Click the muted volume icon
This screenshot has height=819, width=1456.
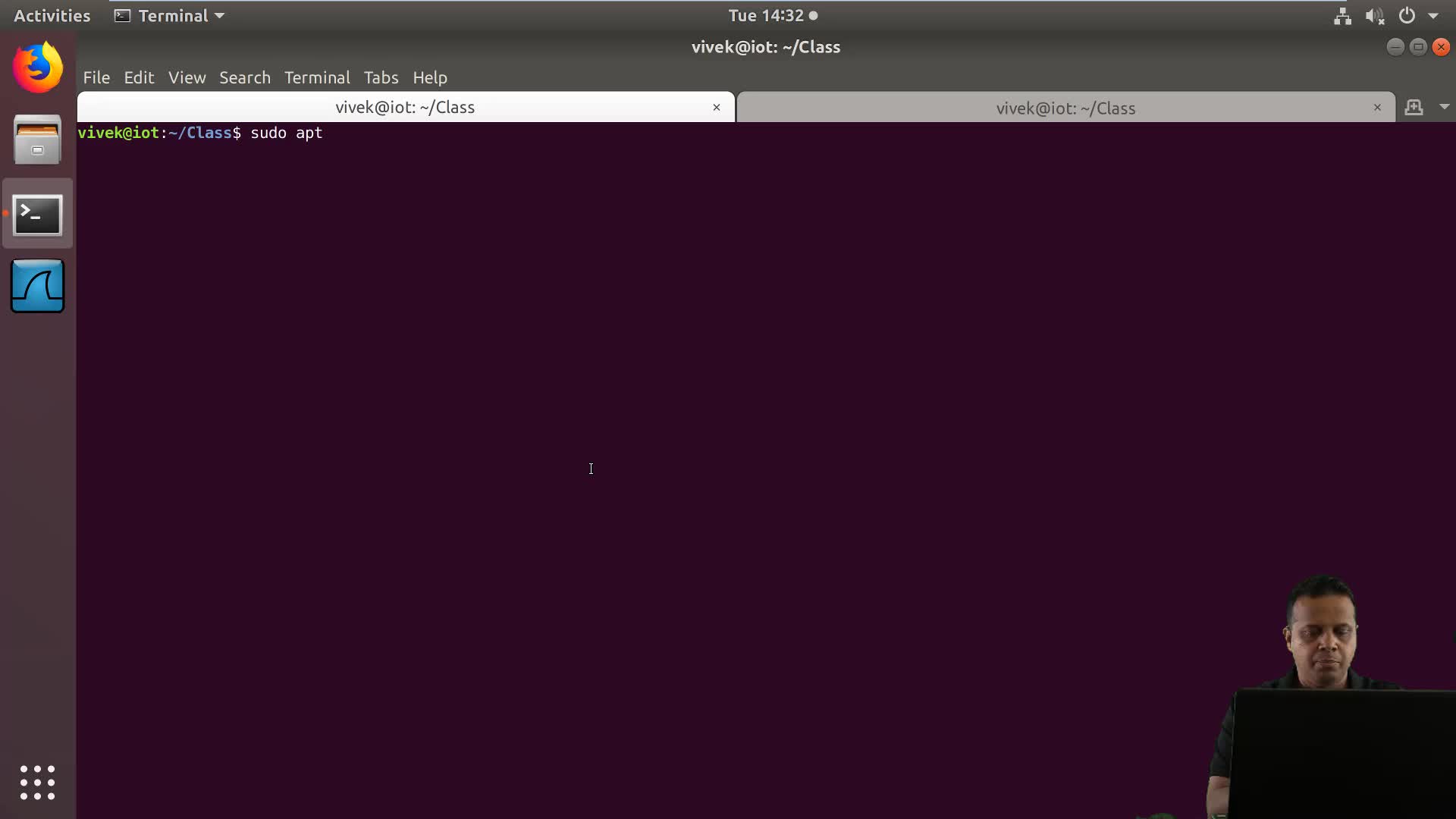pyautogui.click(x=1375, y=16)
